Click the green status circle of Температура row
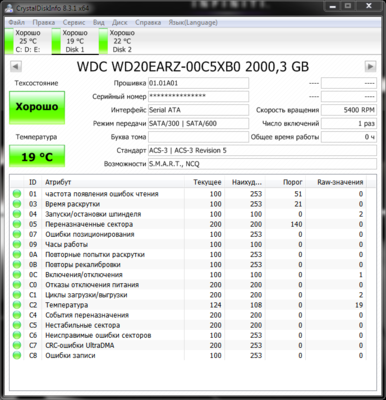The image size is (386, 400). coord(17,305)
